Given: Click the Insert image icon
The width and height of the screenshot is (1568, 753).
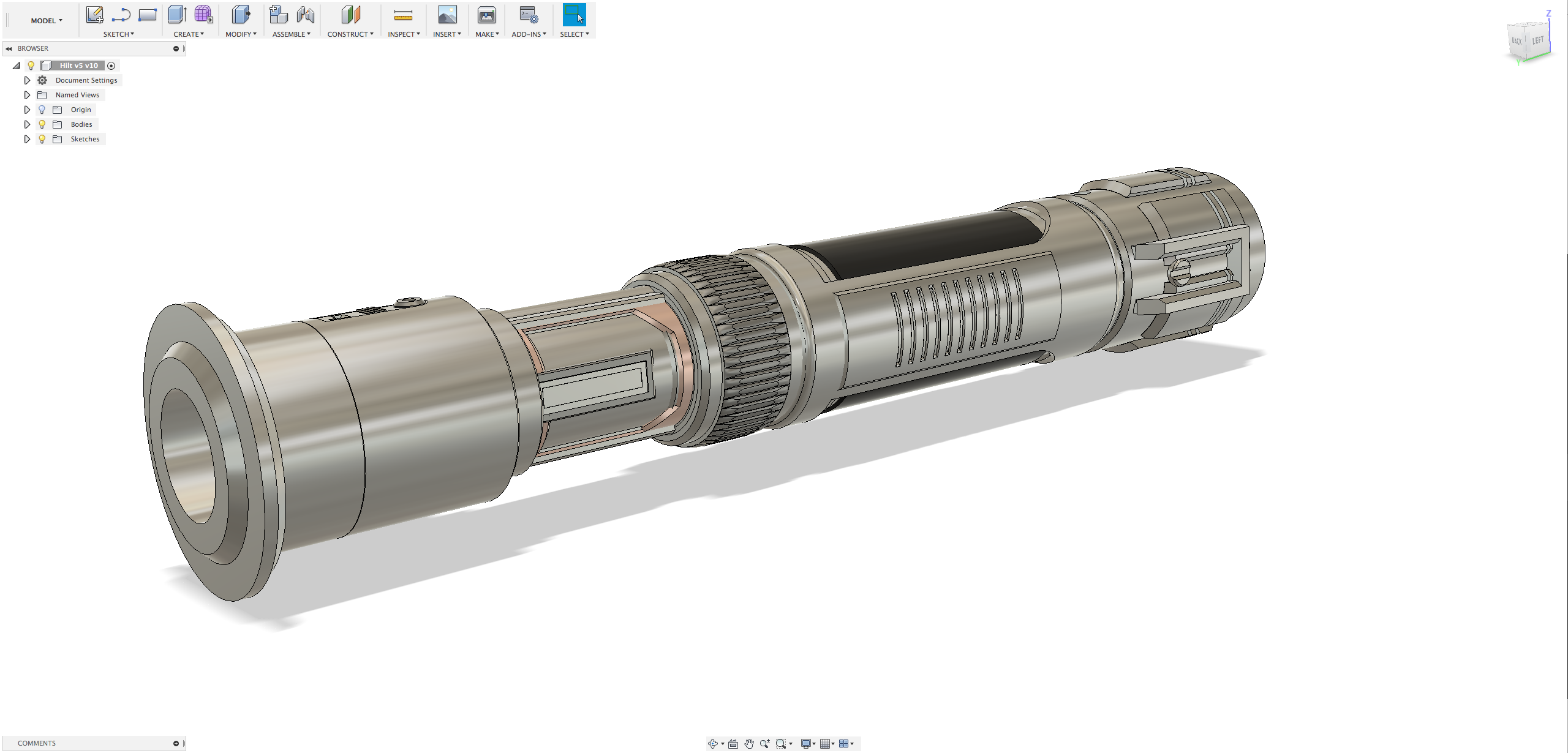Looking at the screenshot, I should pyautogui.click(x=447, y=15).
